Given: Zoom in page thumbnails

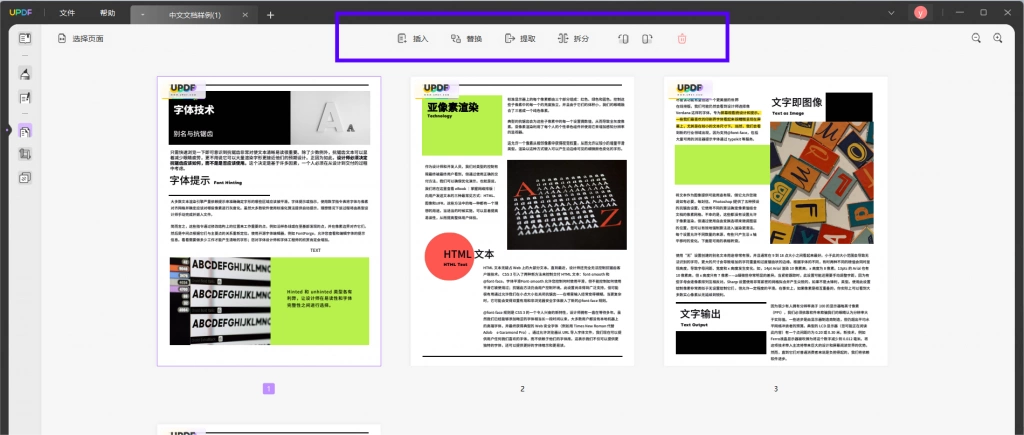Looking at the screenshot, I should (x=998, y=39).
